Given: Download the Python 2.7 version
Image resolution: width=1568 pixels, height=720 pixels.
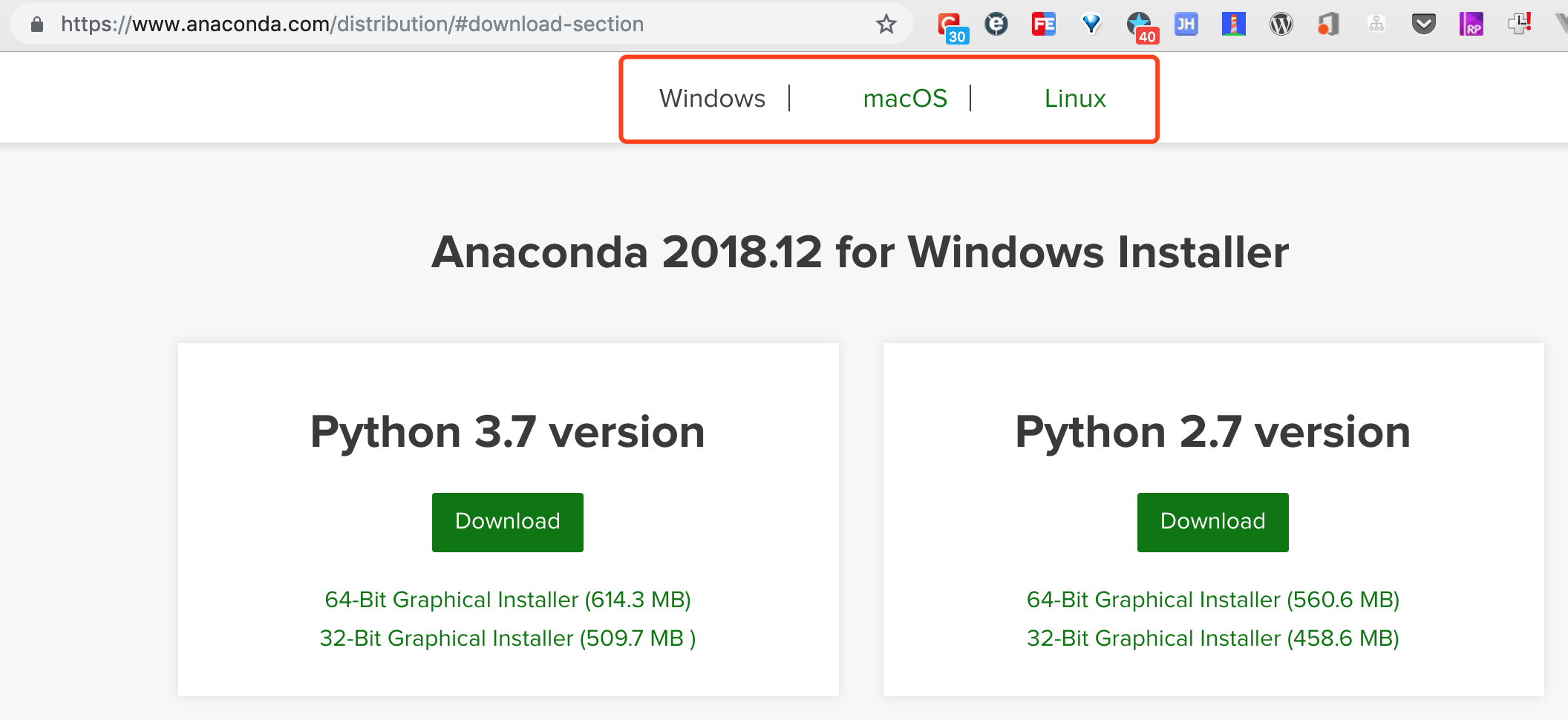Looking at the screenshot, I should pyautogui.click(x=1213, y=522).
